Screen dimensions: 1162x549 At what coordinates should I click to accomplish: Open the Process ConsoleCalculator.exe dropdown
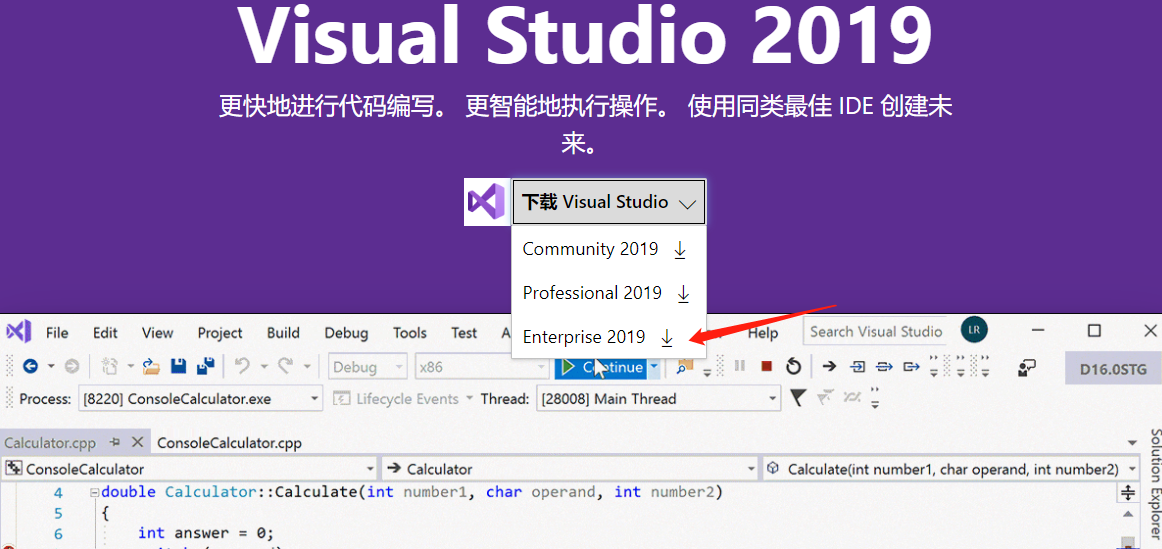click(200, 399)
